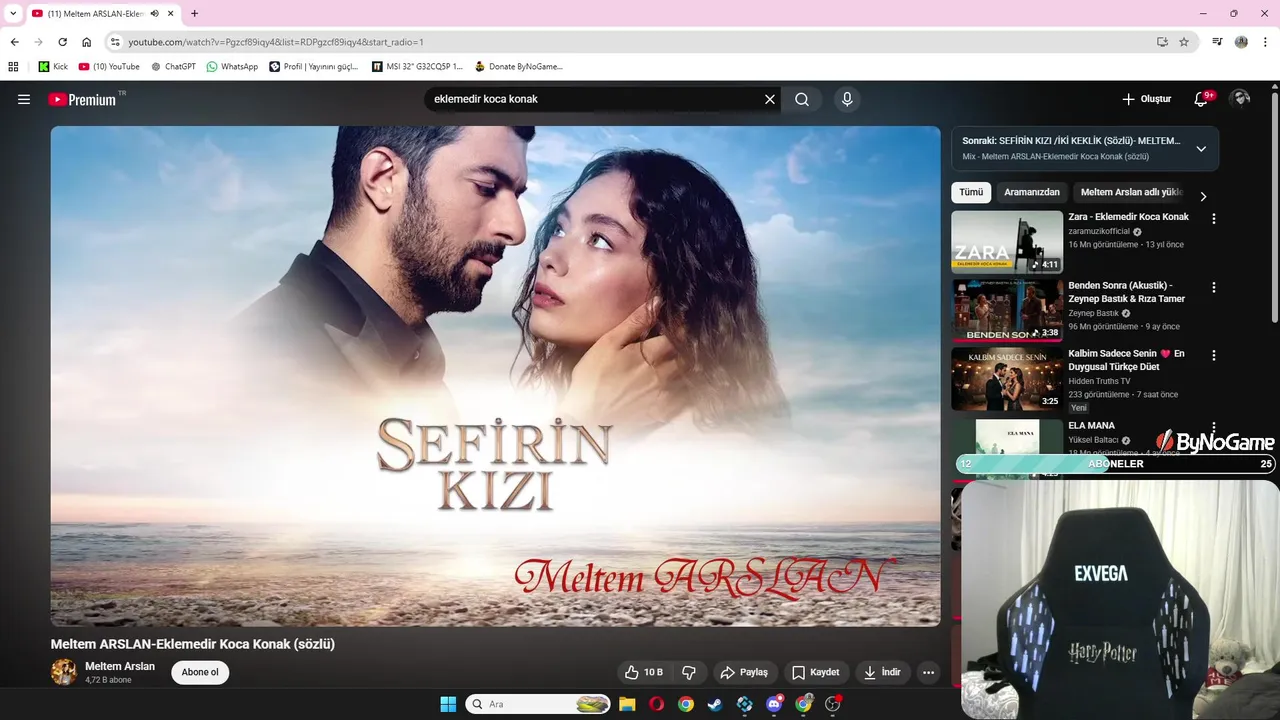The height and width of the screenshot is (720, 1280).
Task: Open the Profil | Yayınını güçl... bookmark
Action: (314, 67)
